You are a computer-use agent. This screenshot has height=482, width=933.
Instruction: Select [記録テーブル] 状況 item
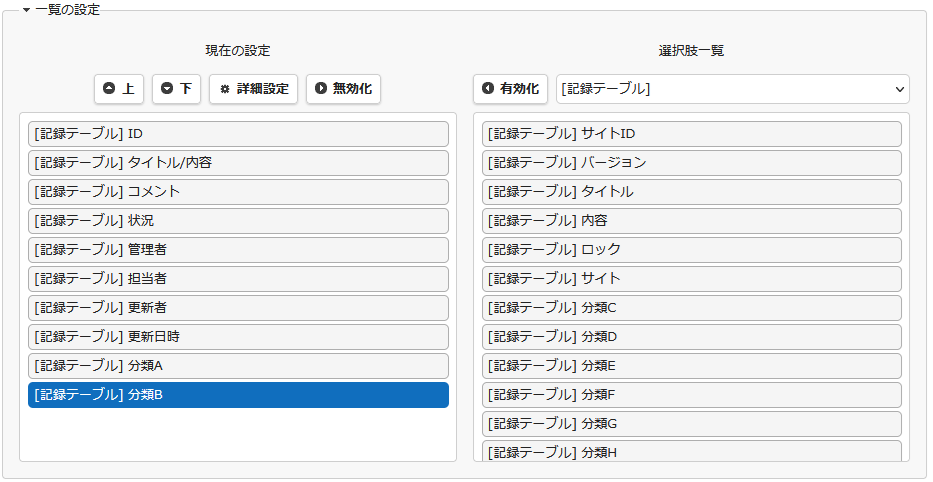click(238, 221)
